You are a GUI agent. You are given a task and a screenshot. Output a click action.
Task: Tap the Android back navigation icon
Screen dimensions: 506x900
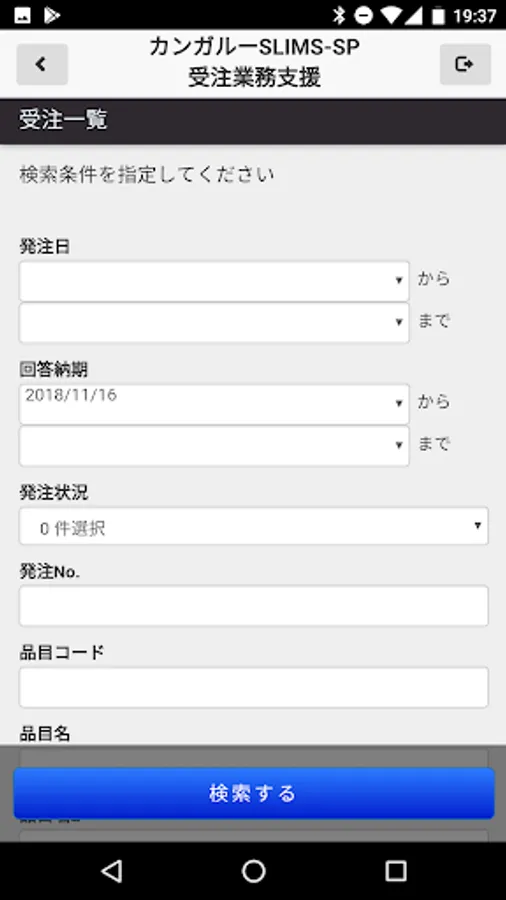click(x=111, y=871)
